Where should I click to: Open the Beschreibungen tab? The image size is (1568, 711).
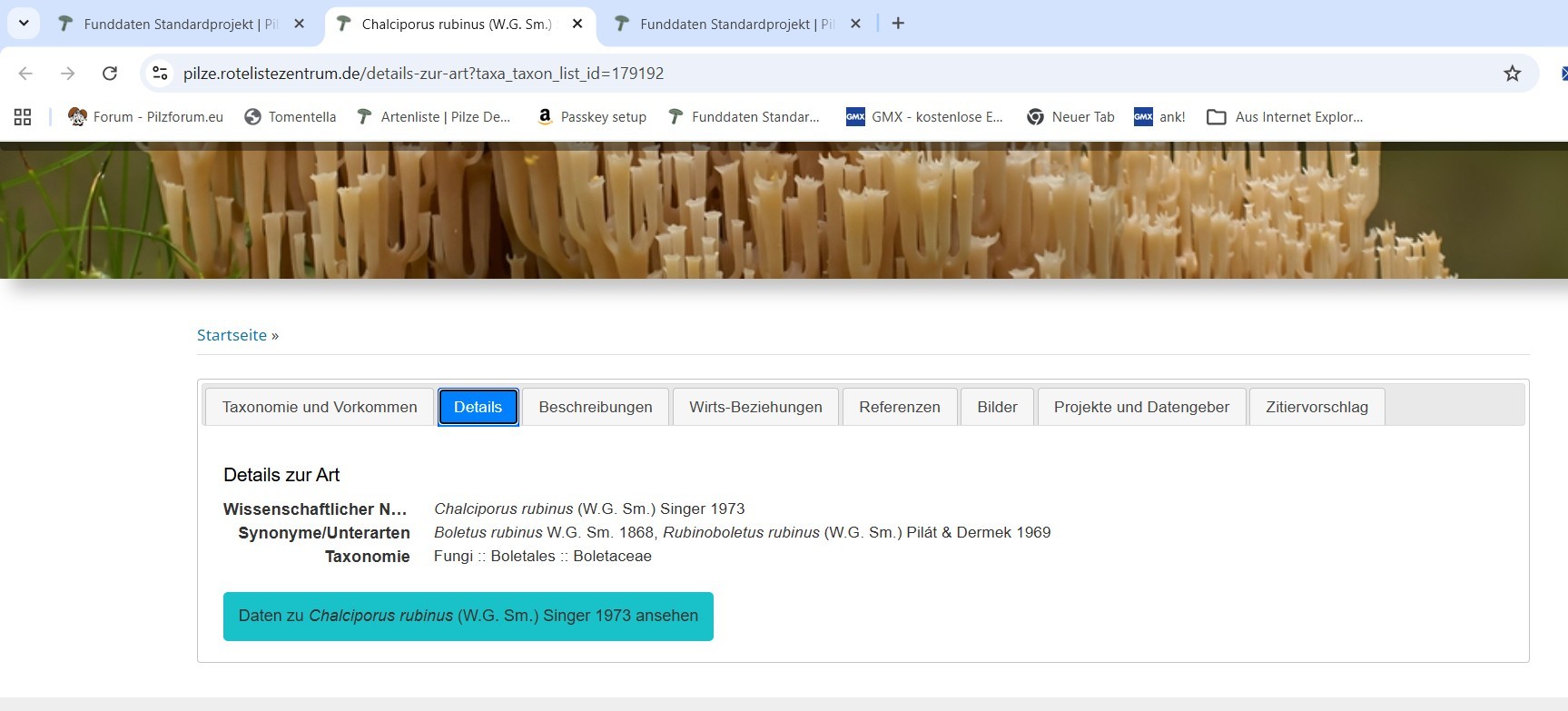tap(595, 407)
